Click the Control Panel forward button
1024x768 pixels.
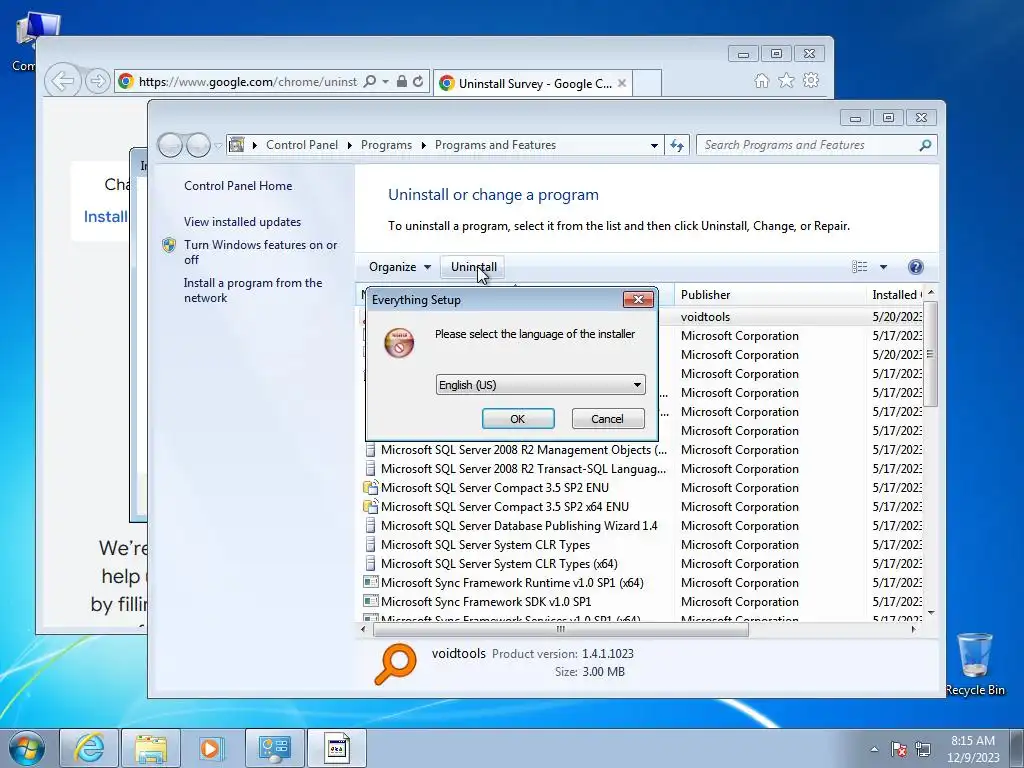(x=199, y=145)
